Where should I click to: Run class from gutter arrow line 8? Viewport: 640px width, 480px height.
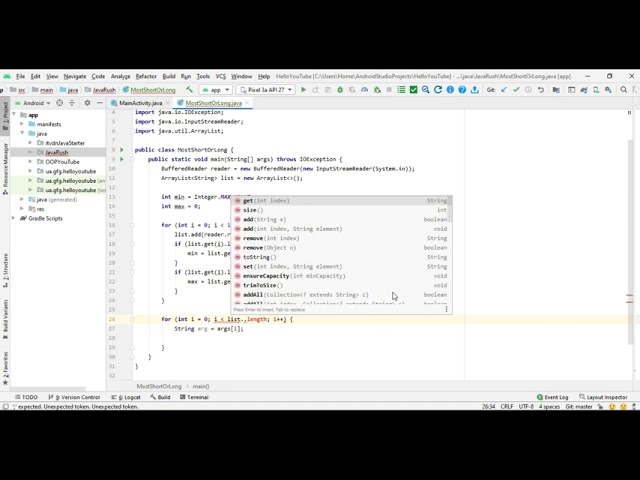pyautogui.click(x=122, y=150)
